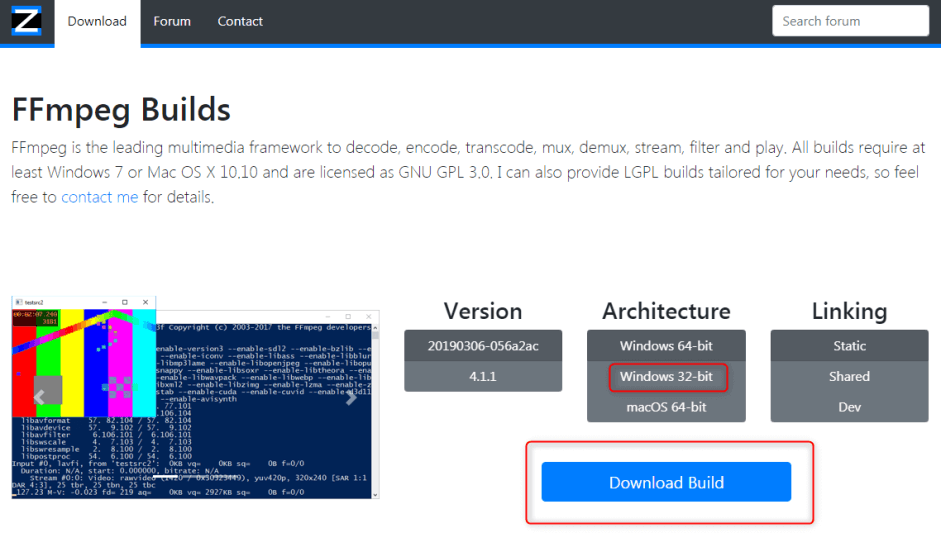The width and height of the screenshot is (941, 533).
Task: Click the Download Build button
Action: (x=666, y=482)
